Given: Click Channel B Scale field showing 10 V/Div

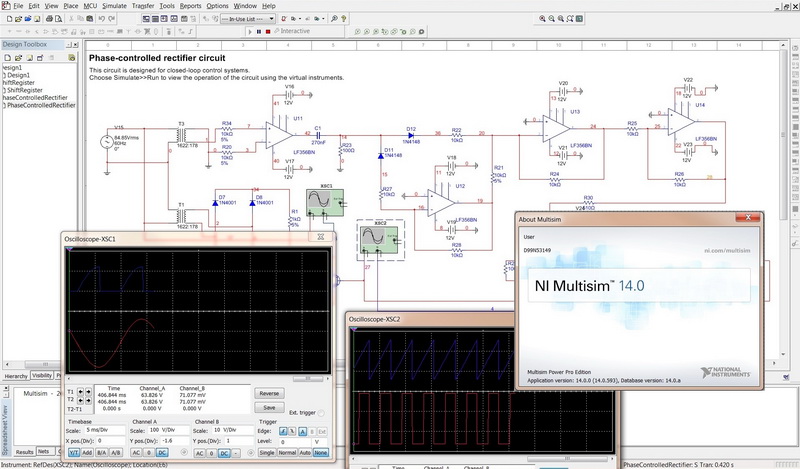Looking at the screenshot, I should tap(233, 430).
